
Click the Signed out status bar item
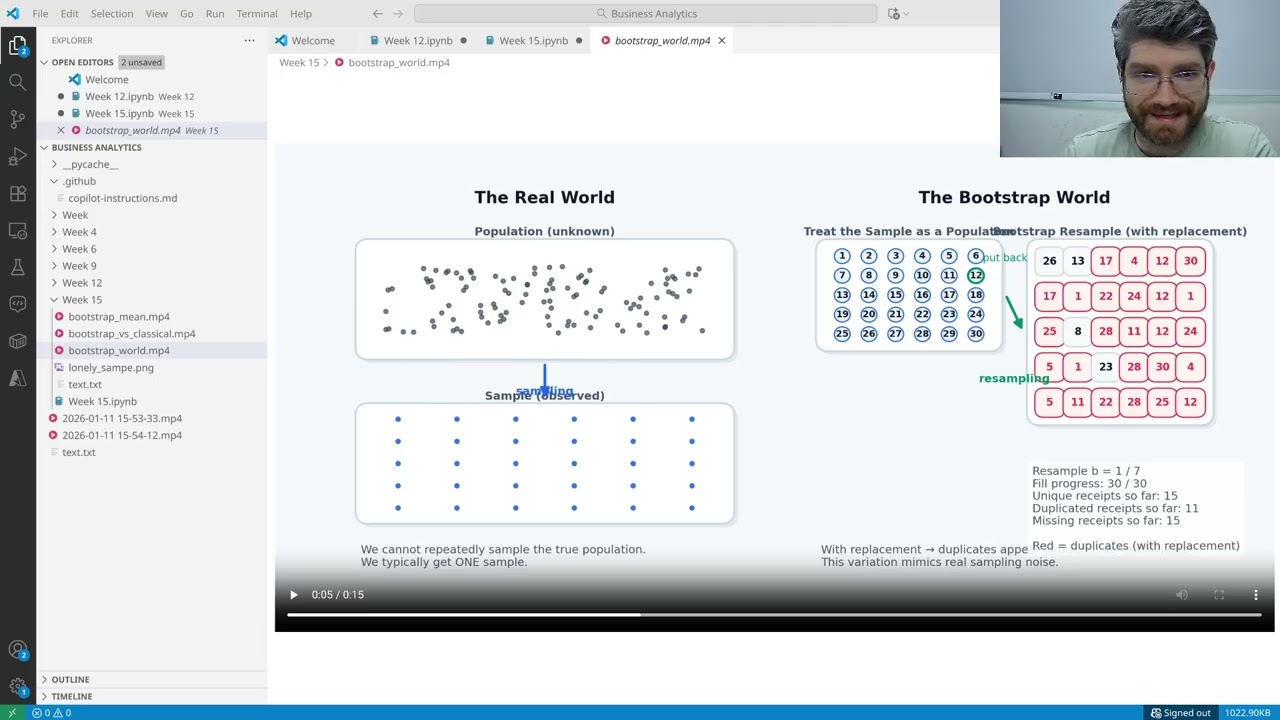click(x=1180, y=713)
